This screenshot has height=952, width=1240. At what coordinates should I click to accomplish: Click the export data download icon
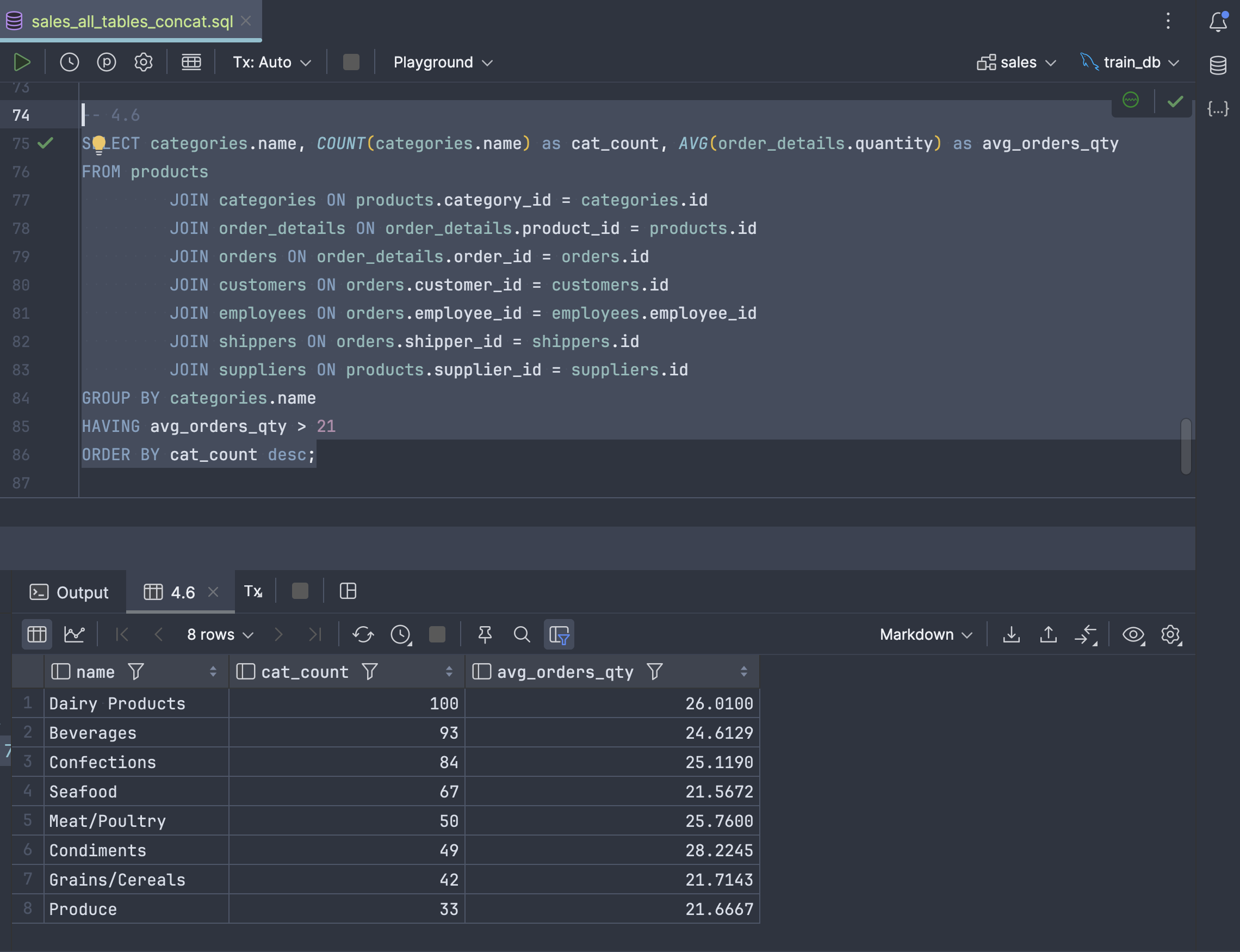point(1011,634)
